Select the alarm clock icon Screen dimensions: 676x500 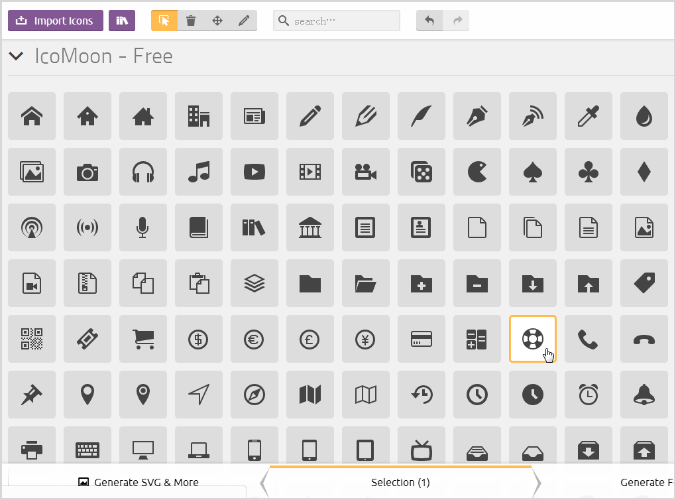588,394
